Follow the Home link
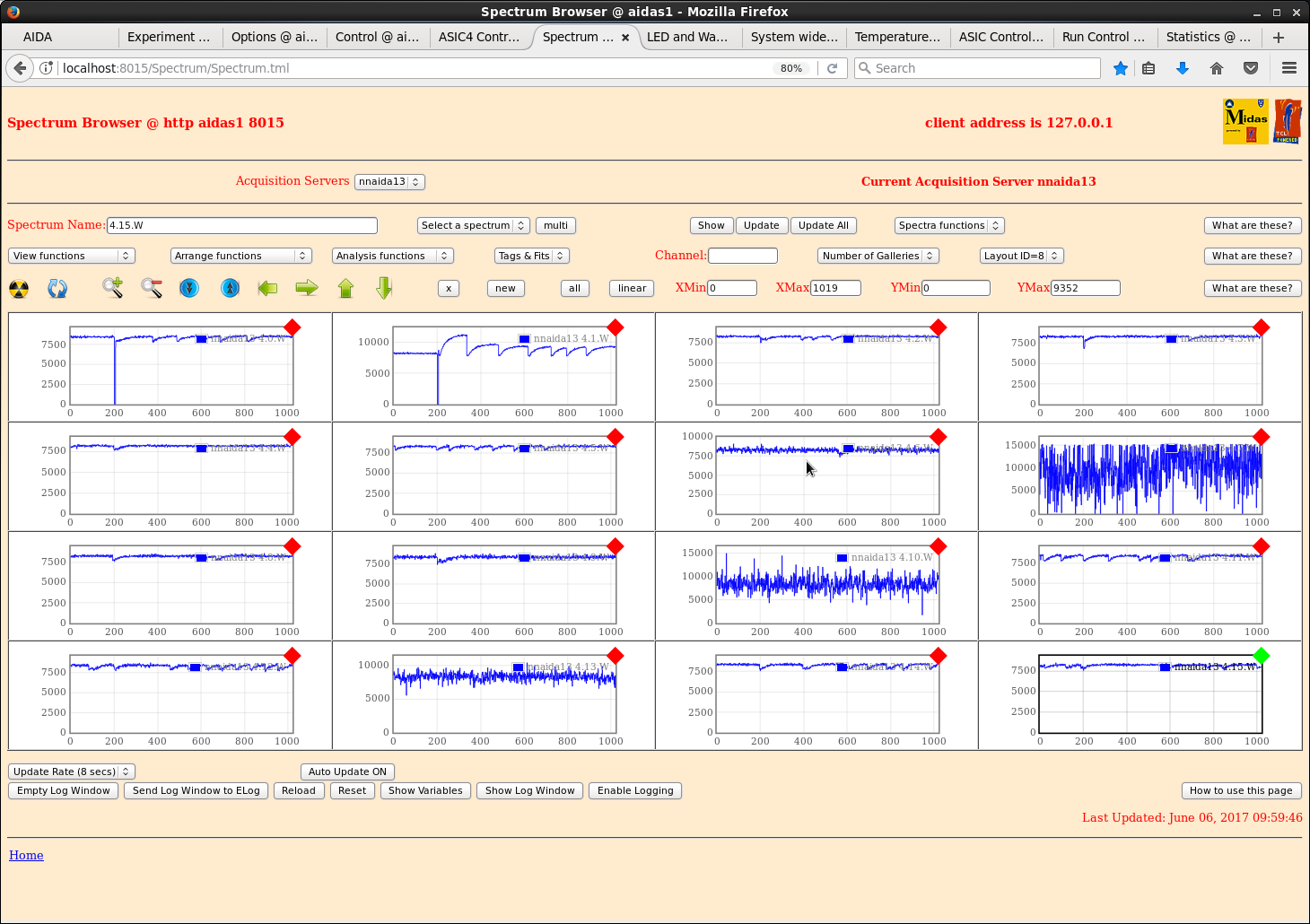Image resolution: width=1310 pixels, height=924 pixels. [26, 855]
